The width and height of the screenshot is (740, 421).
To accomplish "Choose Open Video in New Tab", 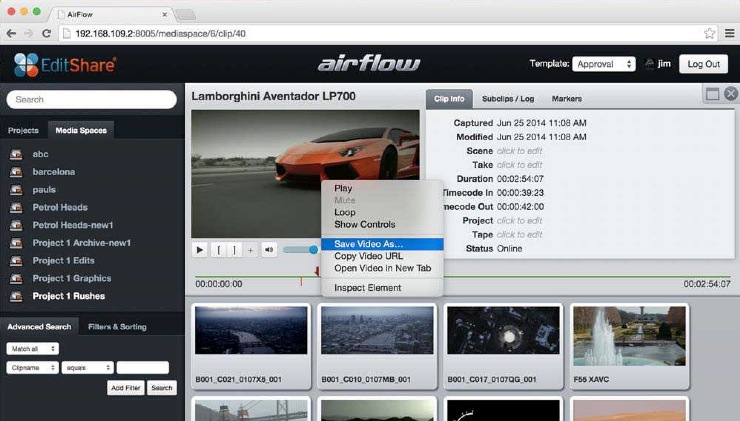I will point(382,268).
